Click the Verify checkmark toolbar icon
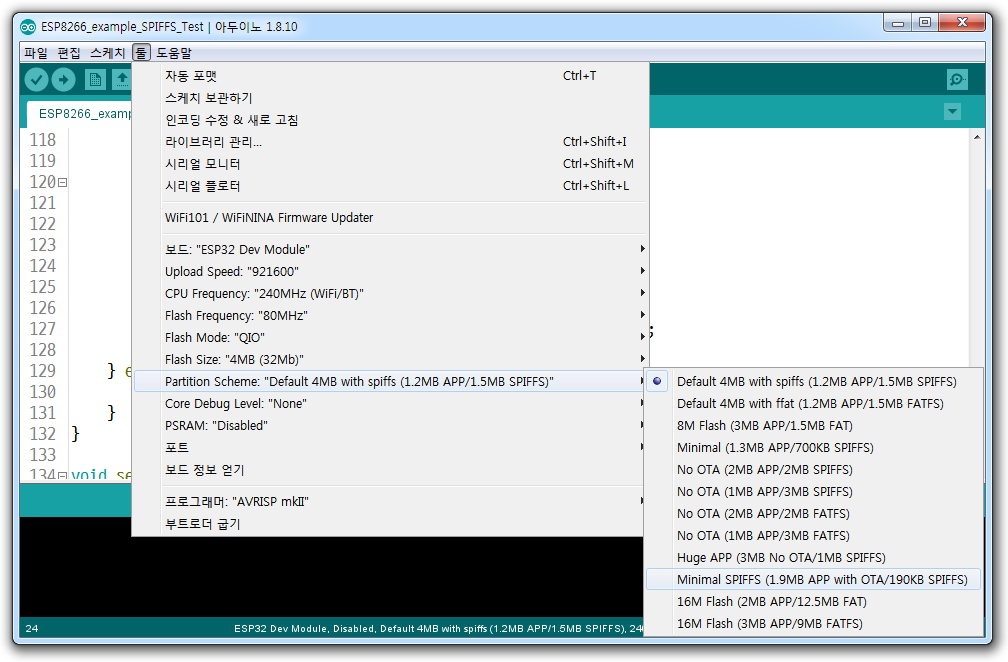 [37, 80]
